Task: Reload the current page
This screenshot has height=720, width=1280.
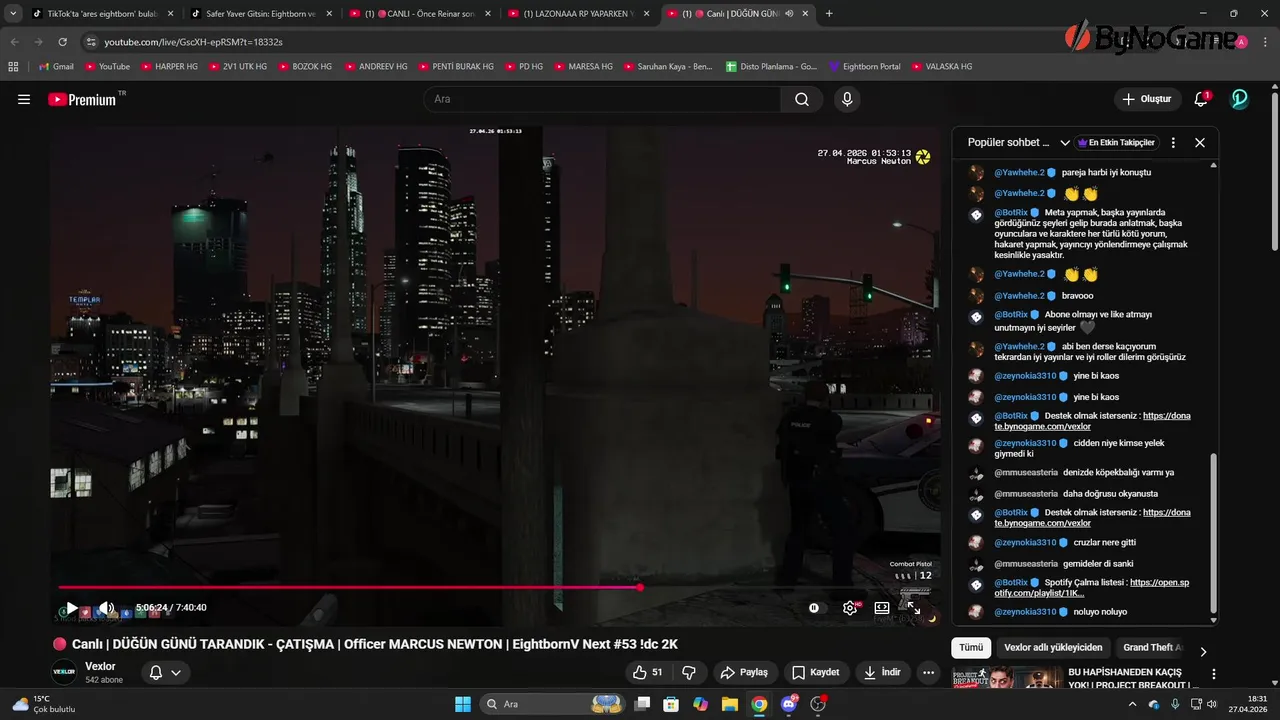Action: 62,42
